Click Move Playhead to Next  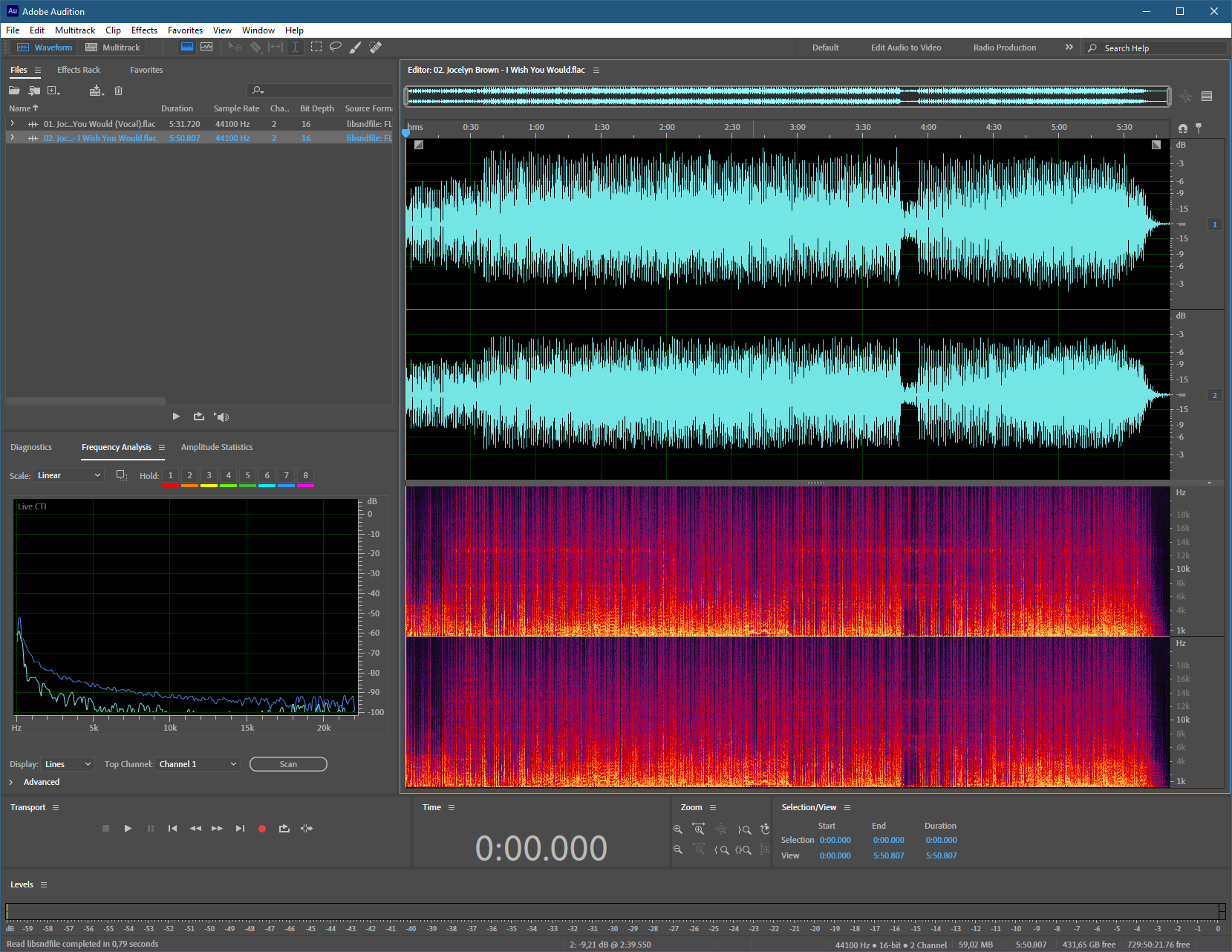(240, 828)
